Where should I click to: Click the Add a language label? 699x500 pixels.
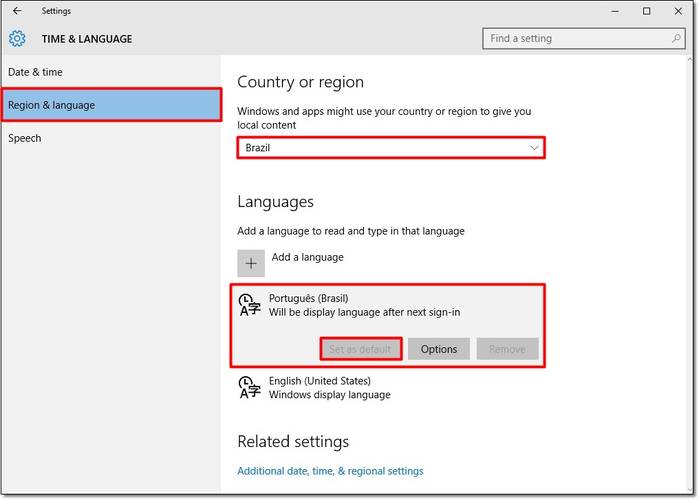308,257
